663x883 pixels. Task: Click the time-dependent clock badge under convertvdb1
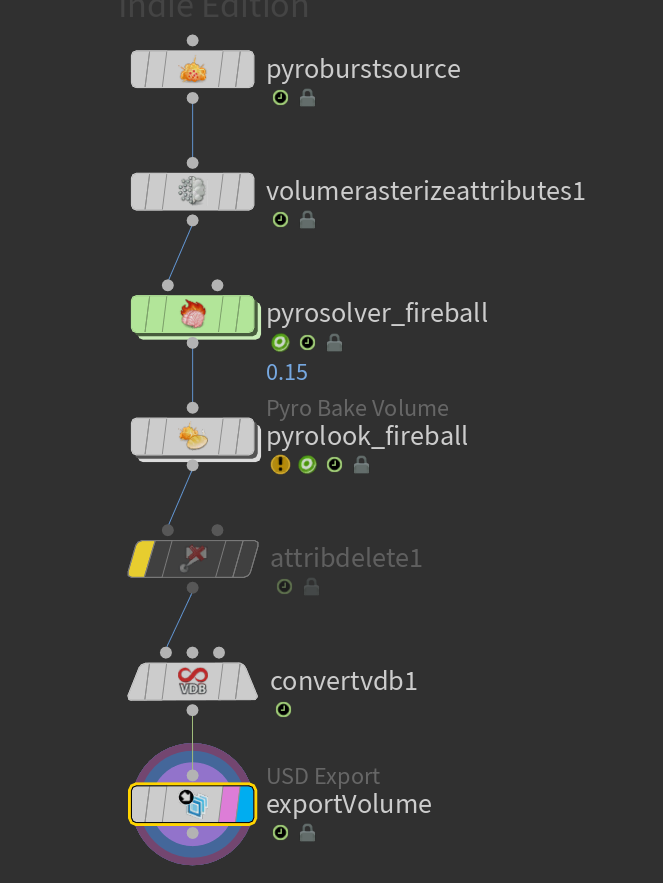[x=283, y=710]
